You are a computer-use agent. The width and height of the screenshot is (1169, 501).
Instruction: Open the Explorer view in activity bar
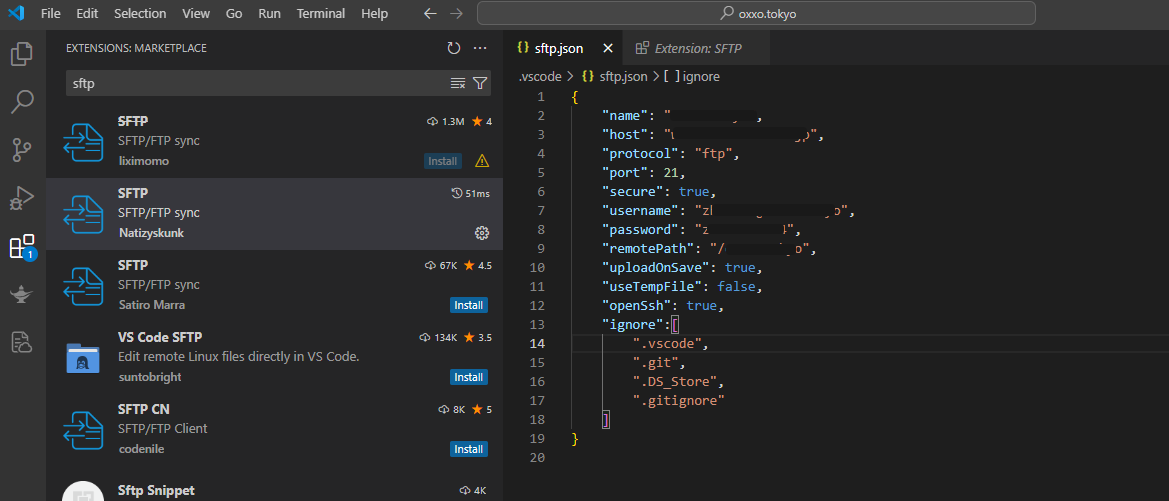tap(22, 54)
